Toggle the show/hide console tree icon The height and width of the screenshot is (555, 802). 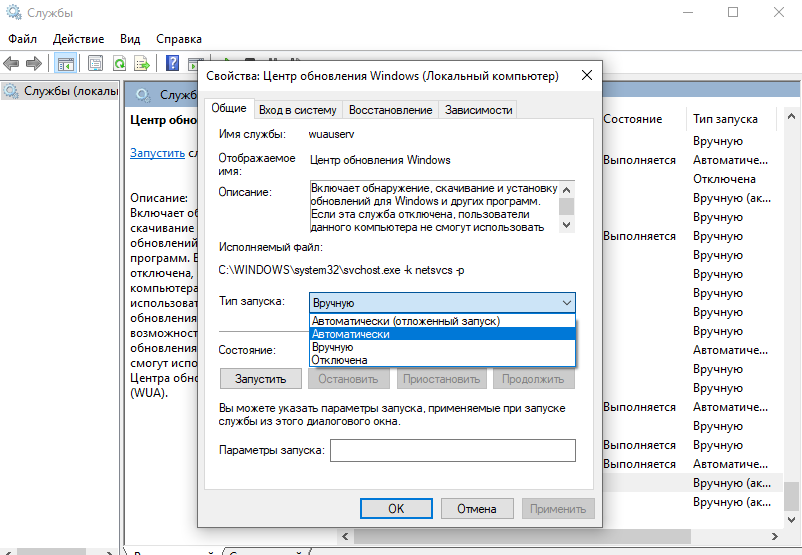65,64
